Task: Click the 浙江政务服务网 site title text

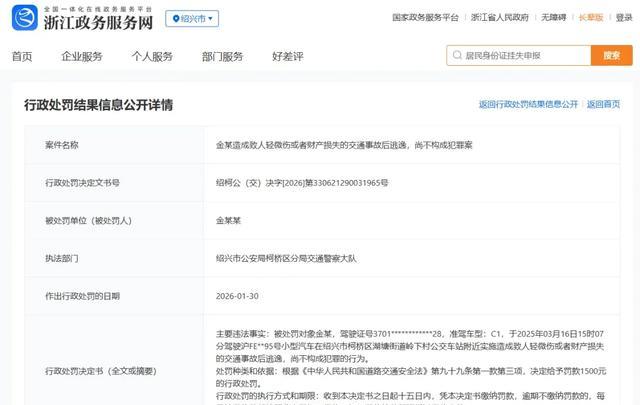Action: [98, 22]
